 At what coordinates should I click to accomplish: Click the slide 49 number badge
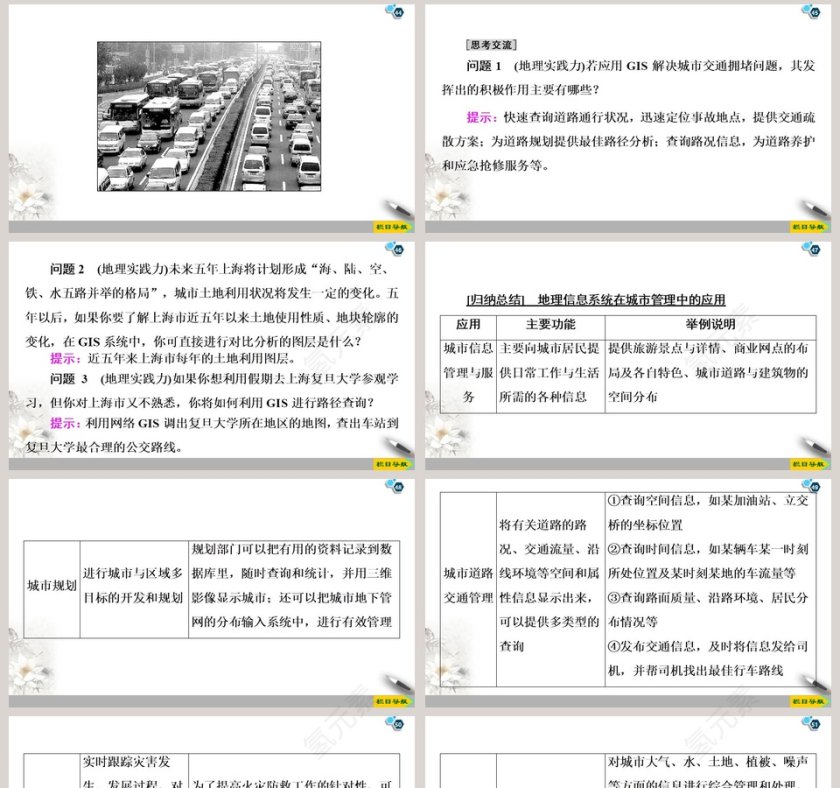pyautogui.click(x=809, y=487)
